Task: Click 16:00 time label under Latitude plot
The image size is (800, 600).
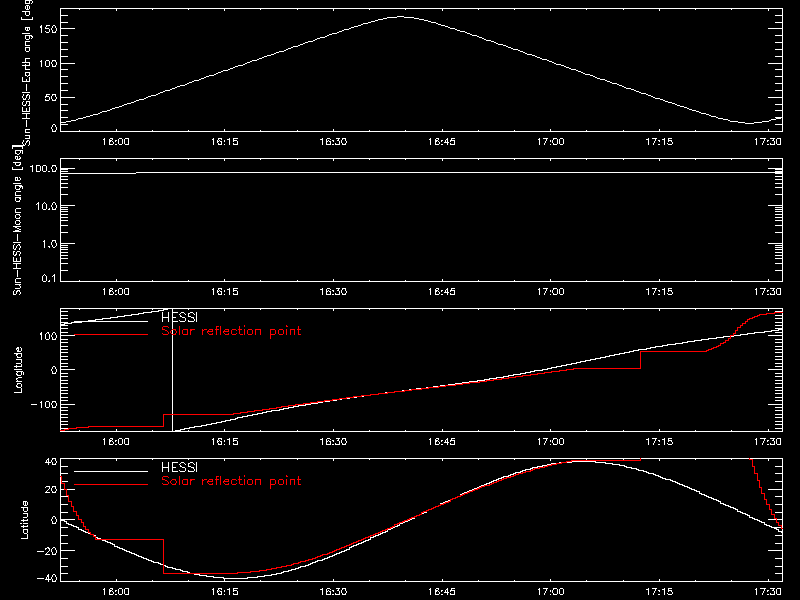Action: 116,592
